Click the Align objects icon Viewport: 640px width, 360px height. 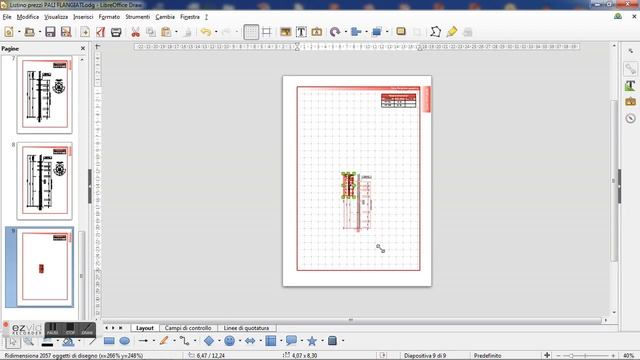tap(356, 32)
